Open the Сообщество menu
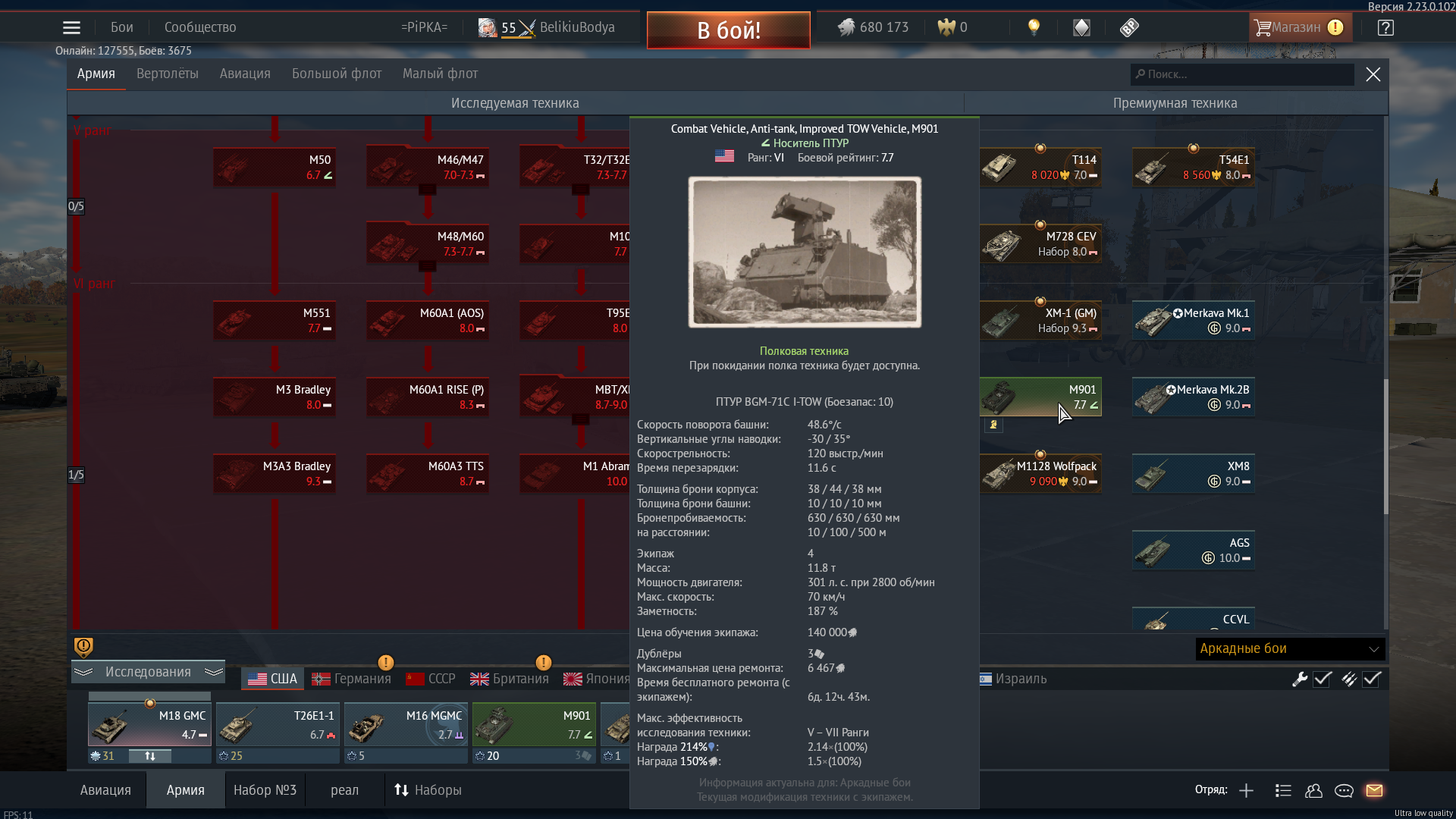The height and width of the screenshot is (819, 1456). click(200, 27)
